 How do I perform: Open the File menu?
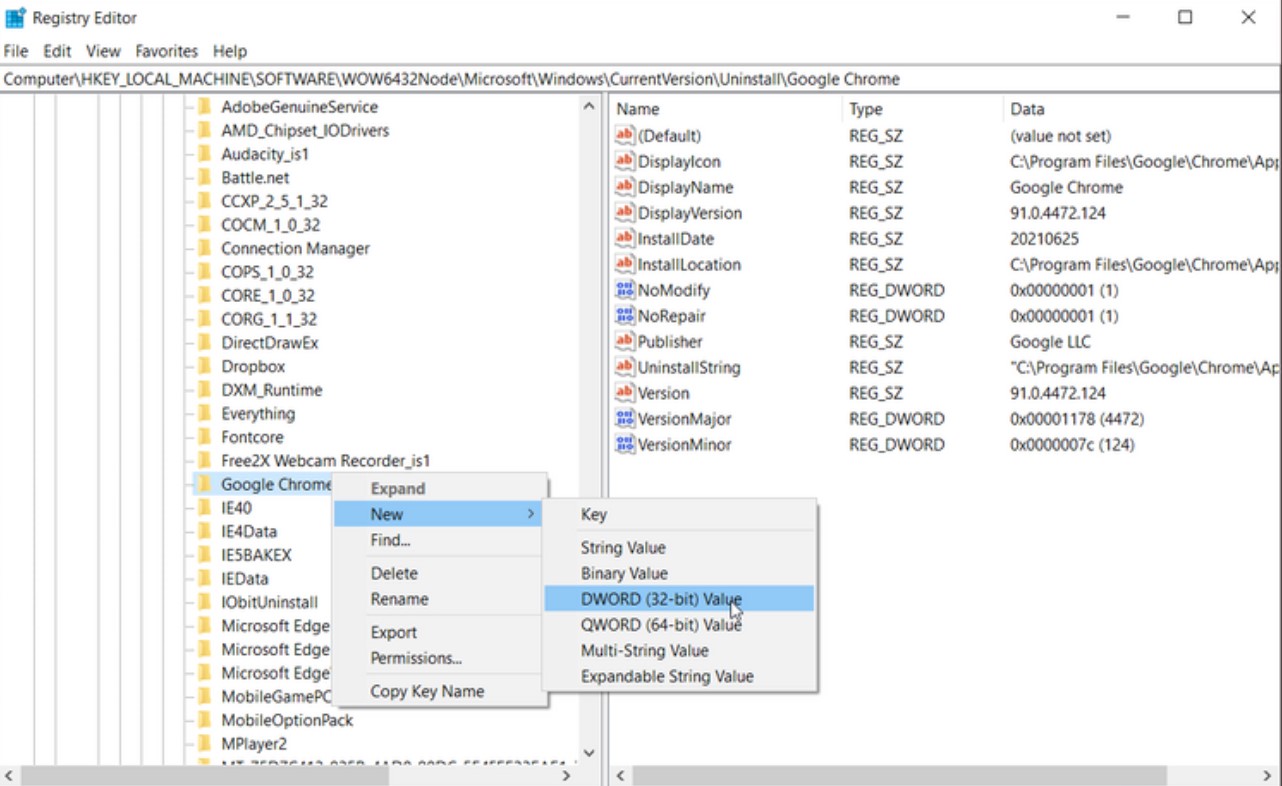(x=16, y=51)
